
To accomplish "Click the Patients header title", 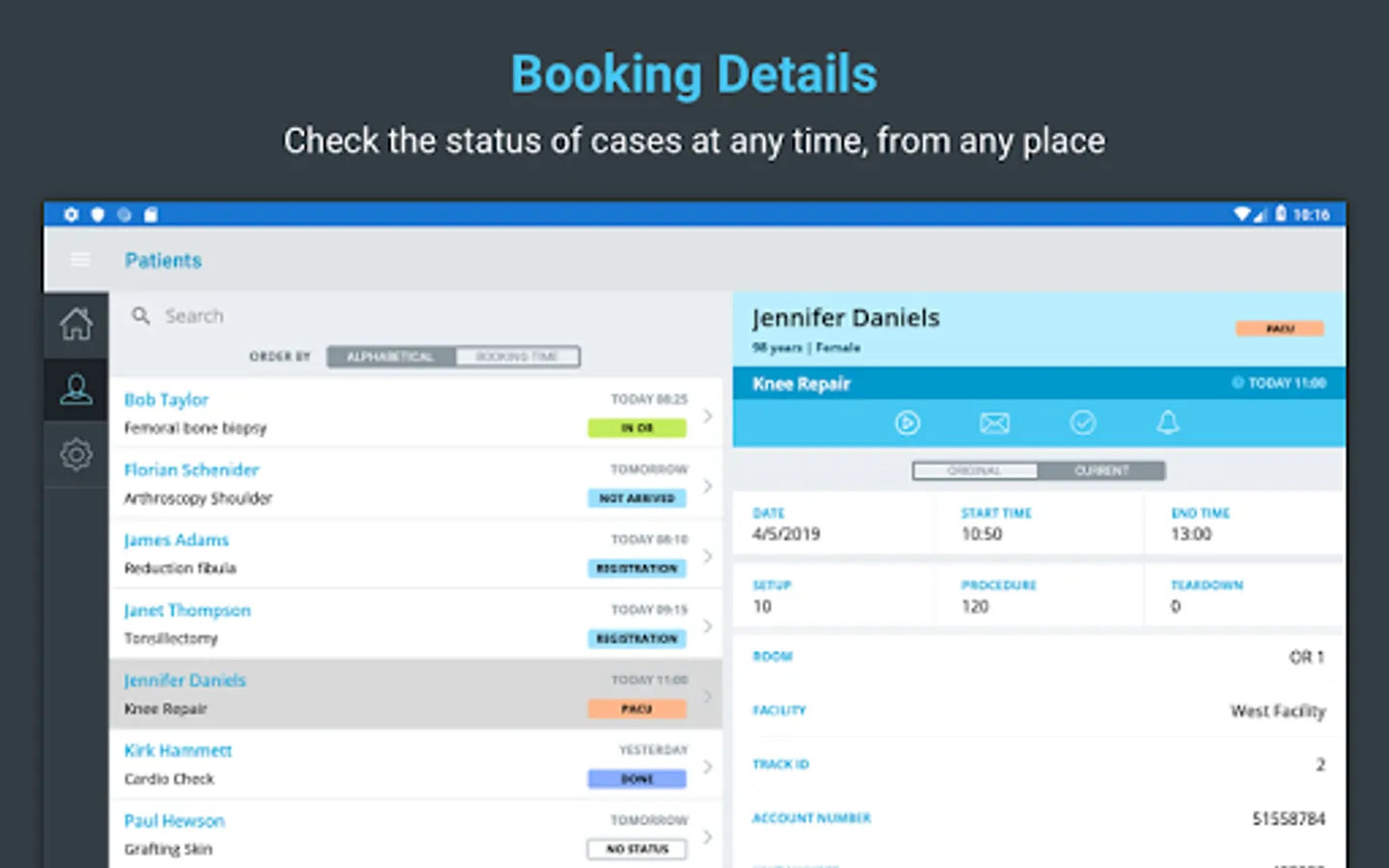I will pyautogui.click(x=163, y=260).
